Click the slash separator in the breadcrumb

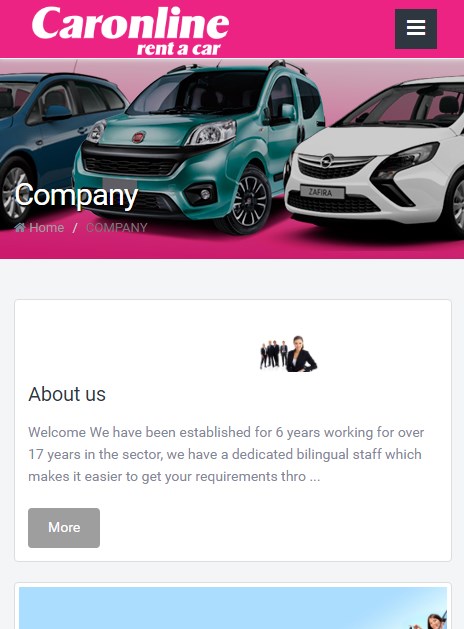pyautogui.click(x=75, y=228)
